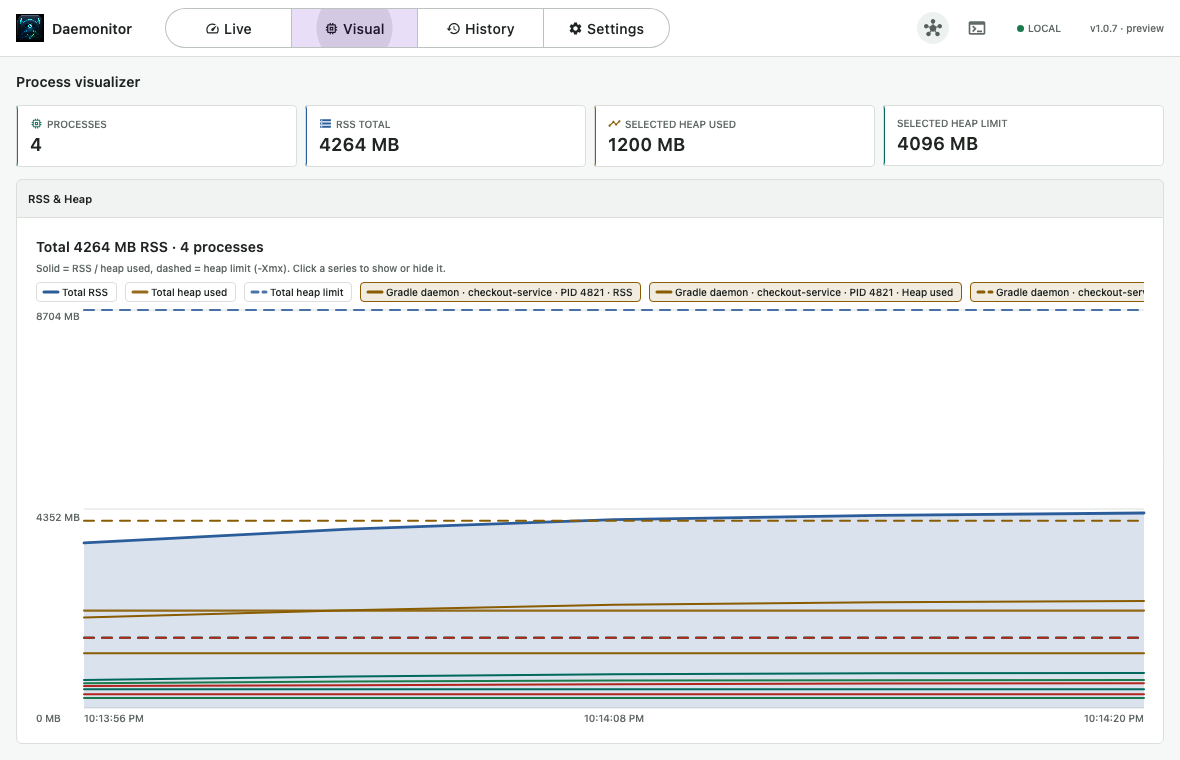Click the RSS & Heap panel header
This screenshot has height=760, width=1180.
pos(590,199)
